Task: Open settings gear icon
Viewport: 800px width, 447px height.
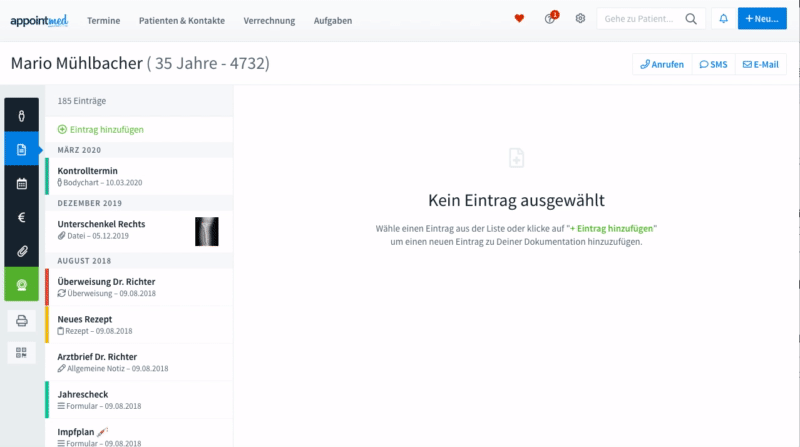Action: click(580, 18)
